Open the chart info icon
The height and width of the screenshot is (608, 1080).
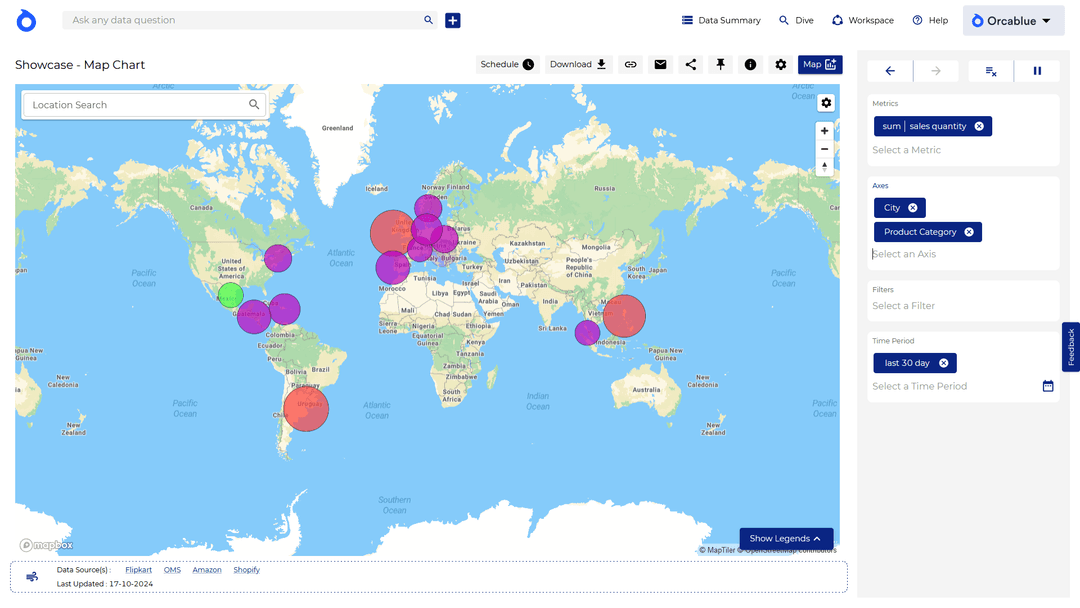click(x=750, y=64)
